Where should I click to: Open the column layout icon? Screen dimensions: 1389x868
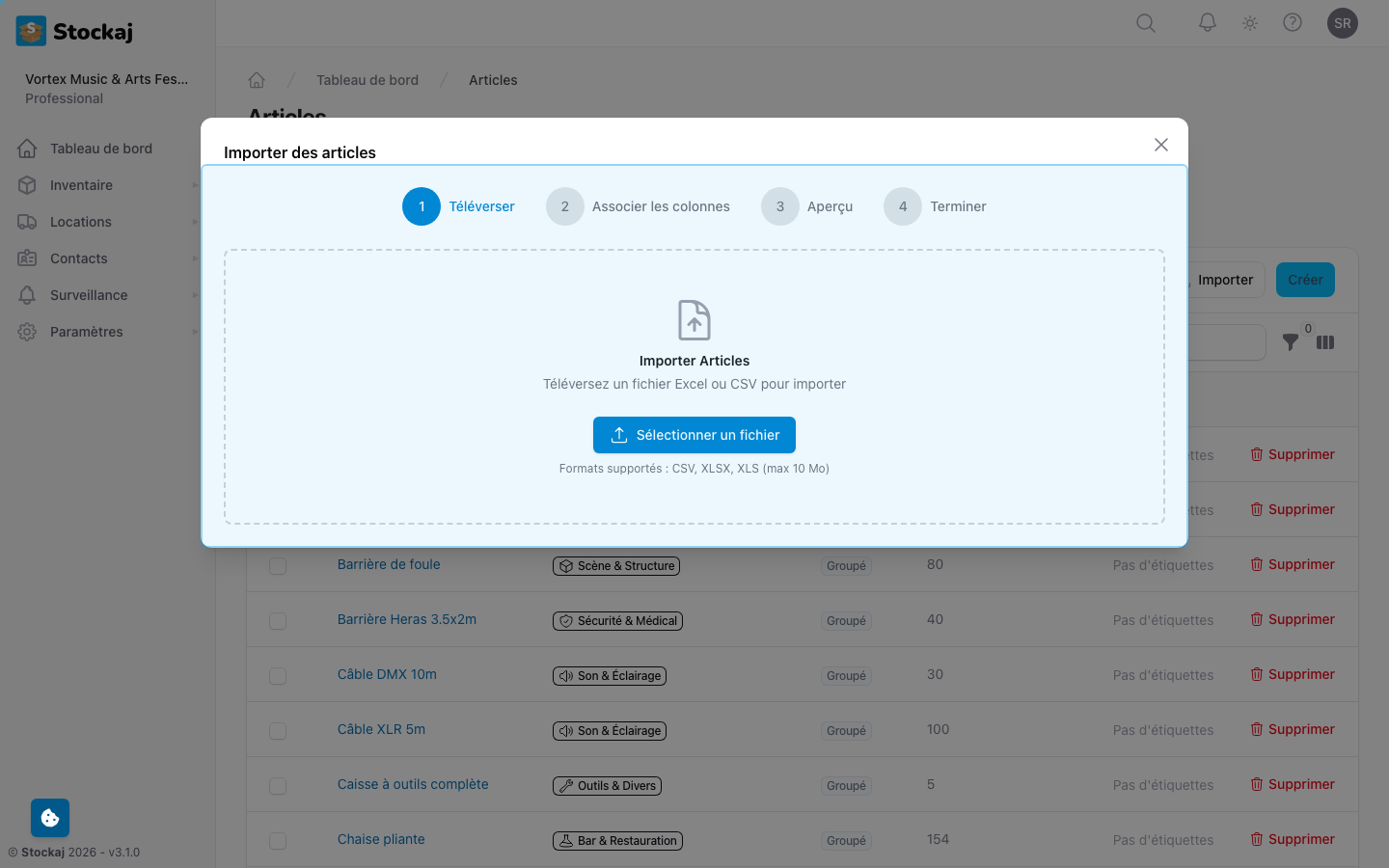pyautogui.click(x=1325, y=342)
